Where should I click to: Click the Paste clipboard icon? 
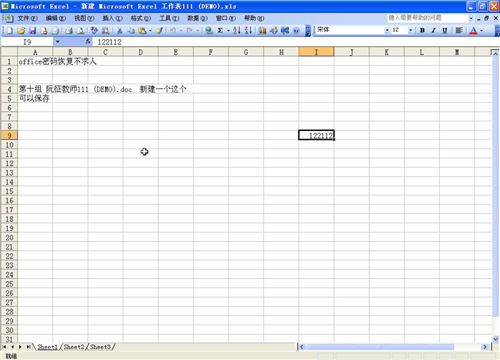pos(142,31)
